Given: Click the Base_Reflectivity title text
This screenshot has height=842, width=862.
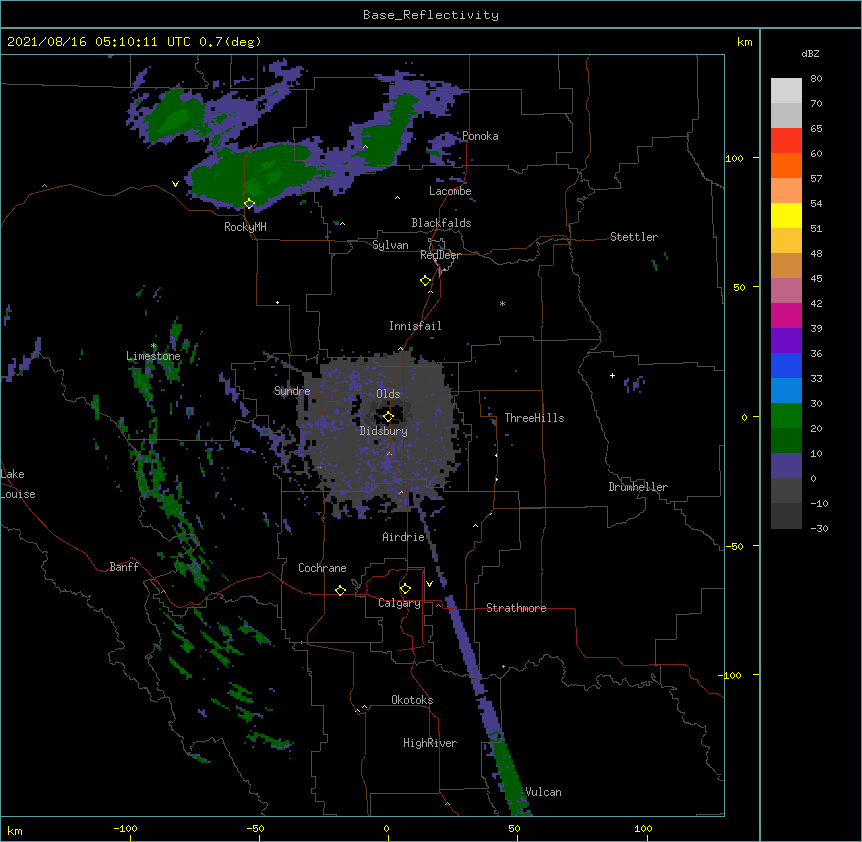Looking at the screenshot, I should pos(430,15).
